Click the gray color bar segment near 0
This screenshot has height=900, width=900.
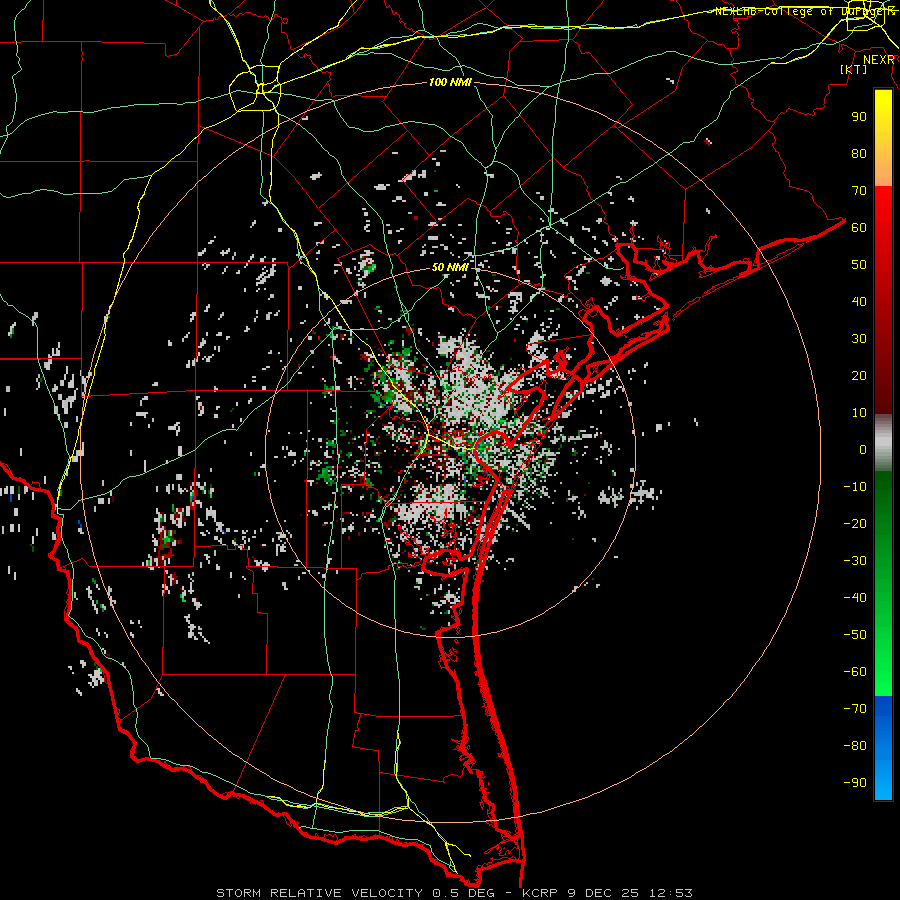pyautogui.click(x=883, y=443)
